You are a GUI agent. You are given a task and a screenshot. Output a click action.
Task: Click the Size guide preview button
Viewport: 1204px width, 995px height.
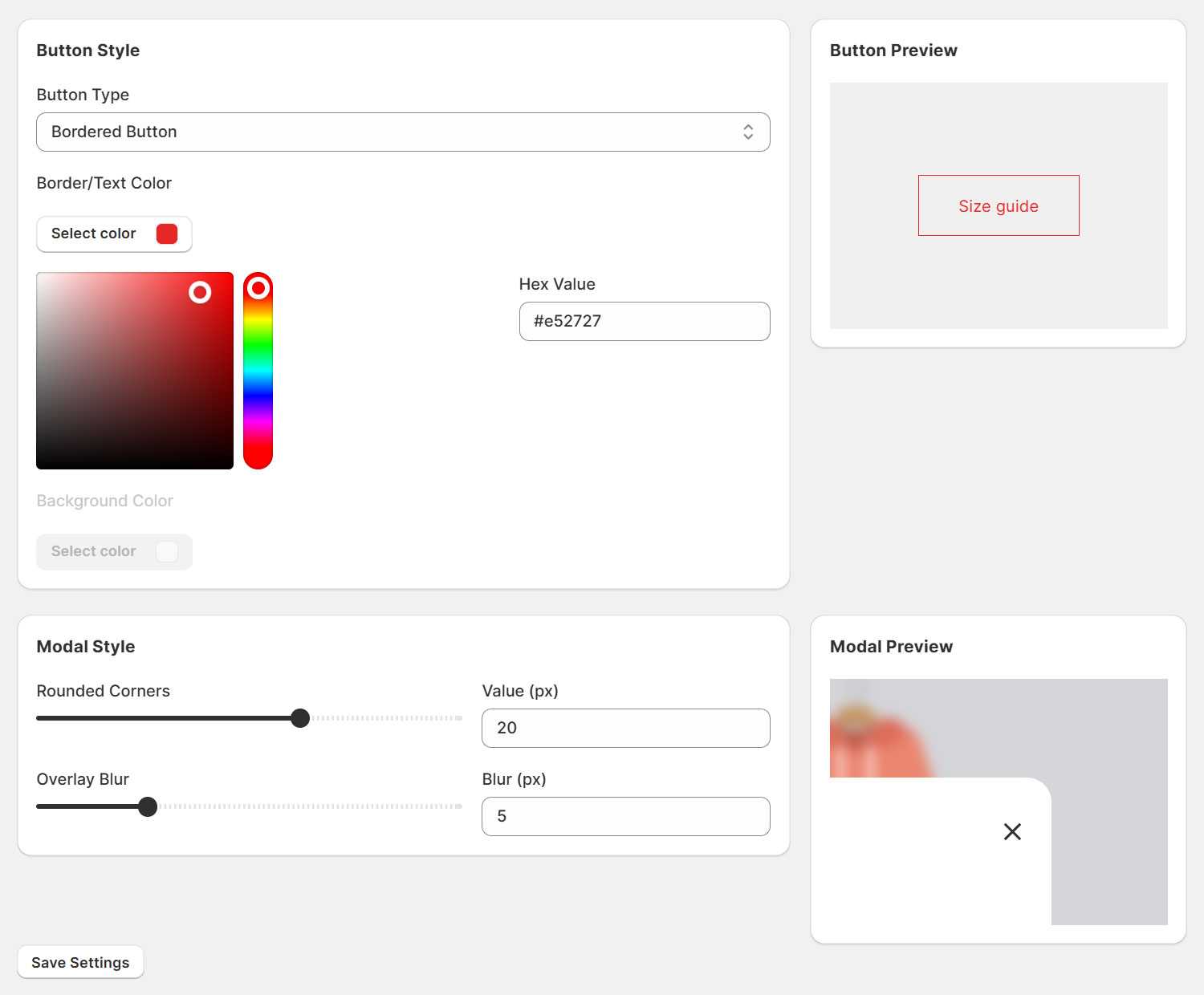[x=999, y=205]
